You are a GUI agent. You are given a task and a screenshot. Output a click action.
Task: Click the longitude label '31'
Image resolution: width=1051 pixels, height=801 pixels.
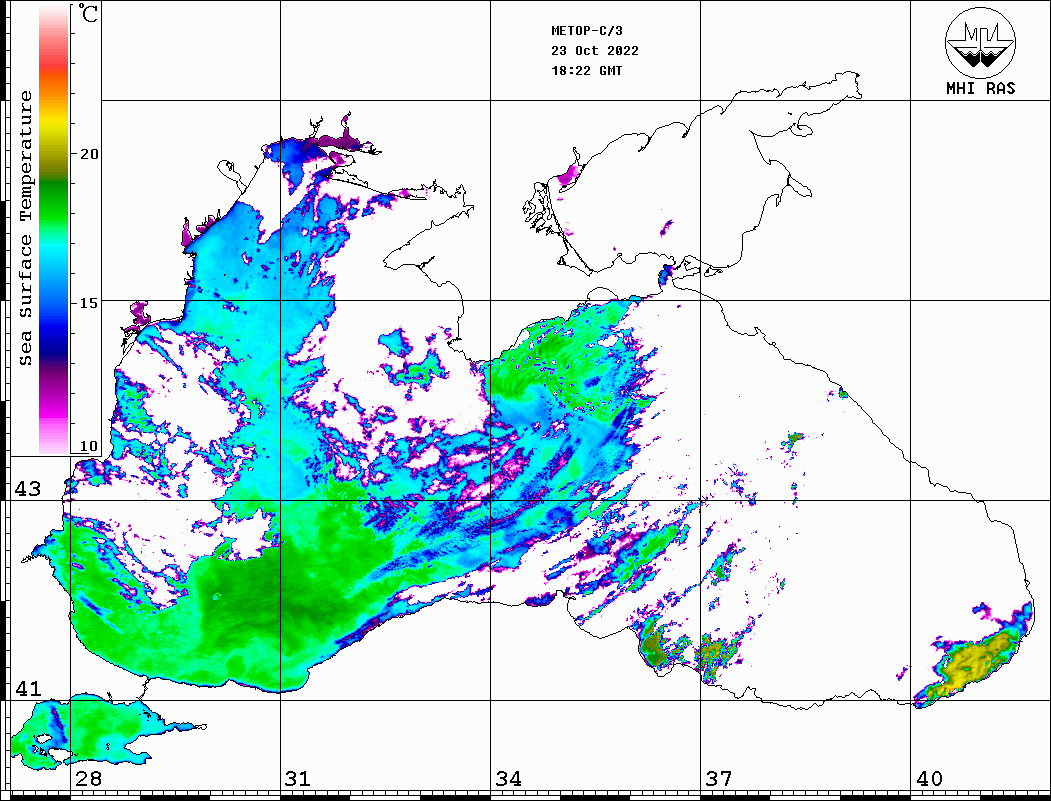(x=298, y=779)
